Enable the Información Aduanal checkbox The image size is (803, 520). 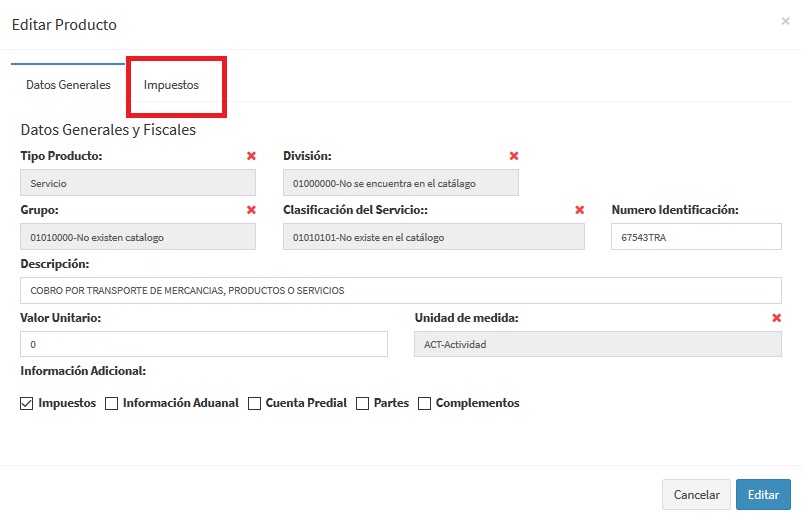112,403
